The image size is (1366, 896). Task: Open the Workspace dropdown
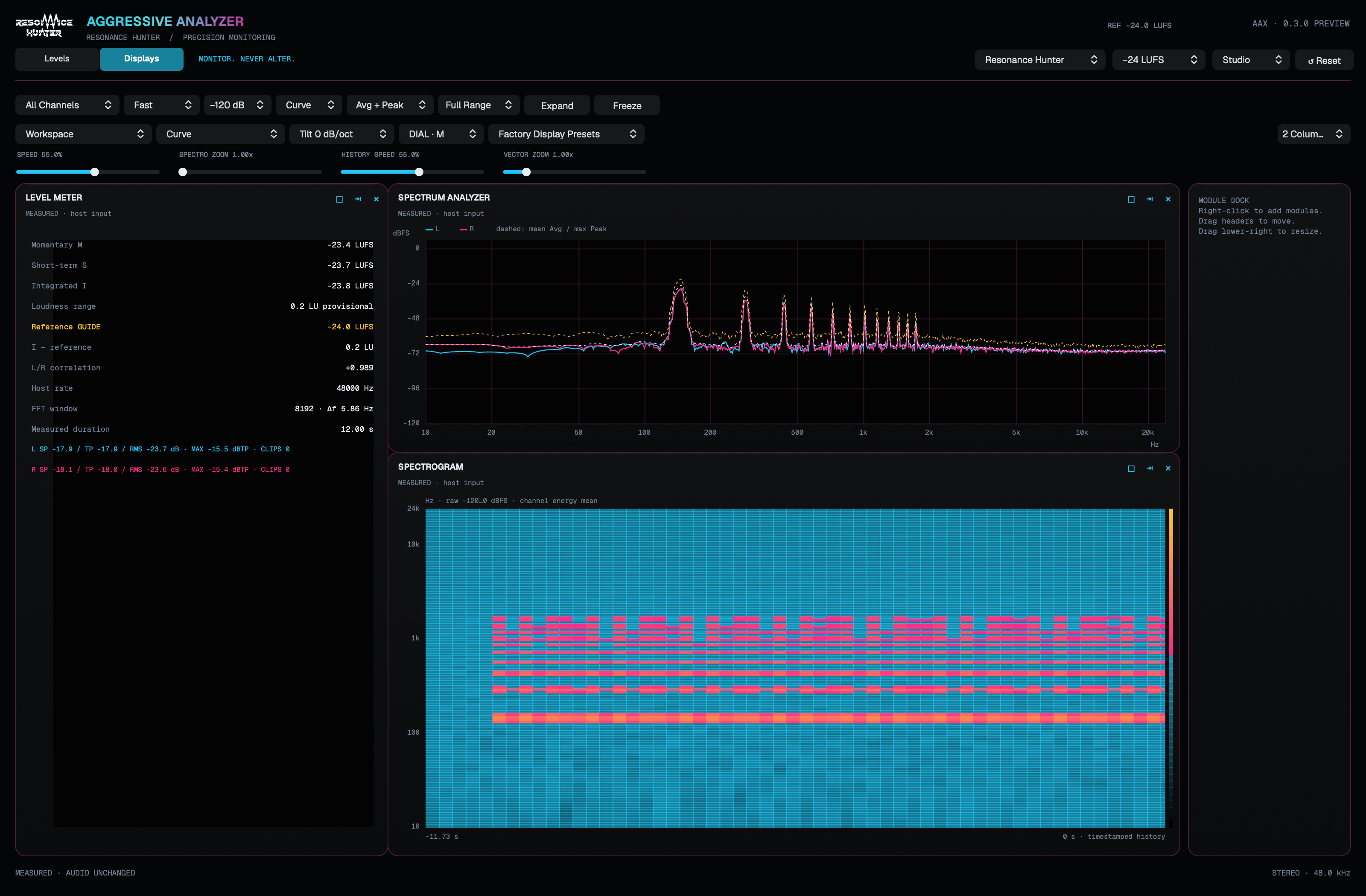coord(83,134)
